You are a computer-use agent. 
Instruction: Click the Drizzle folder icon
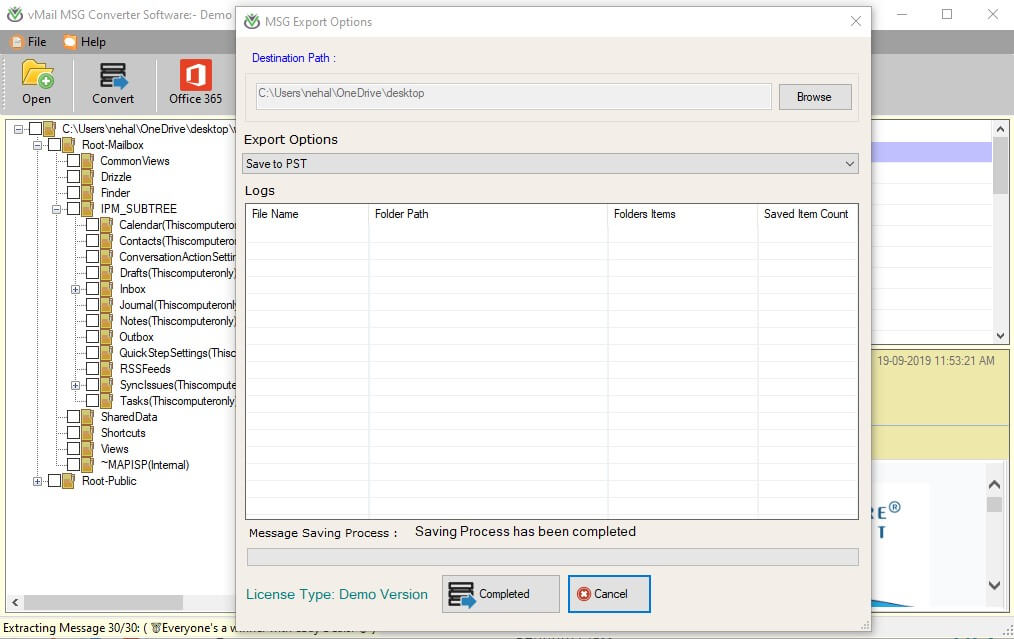pos(88,177)
